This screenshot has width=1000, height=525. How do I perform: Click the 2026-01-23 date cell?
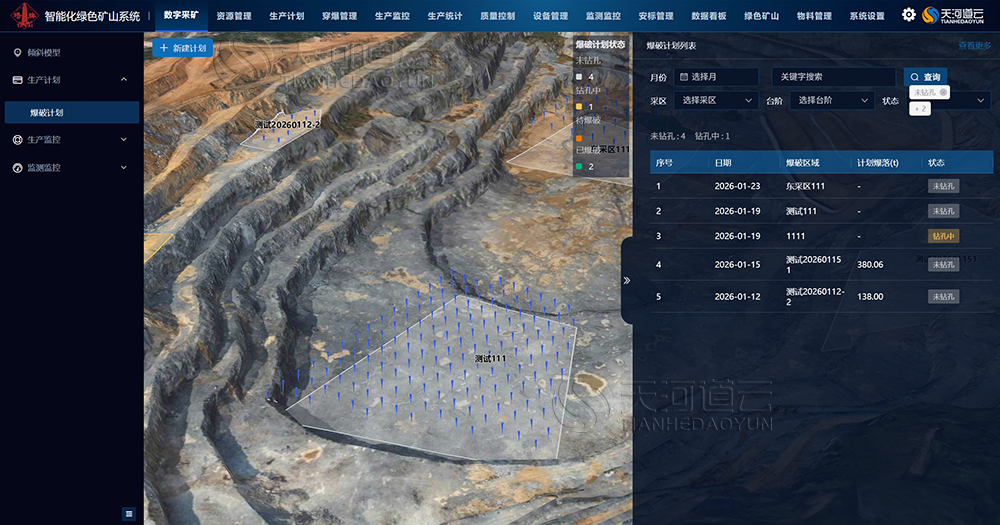737,186
